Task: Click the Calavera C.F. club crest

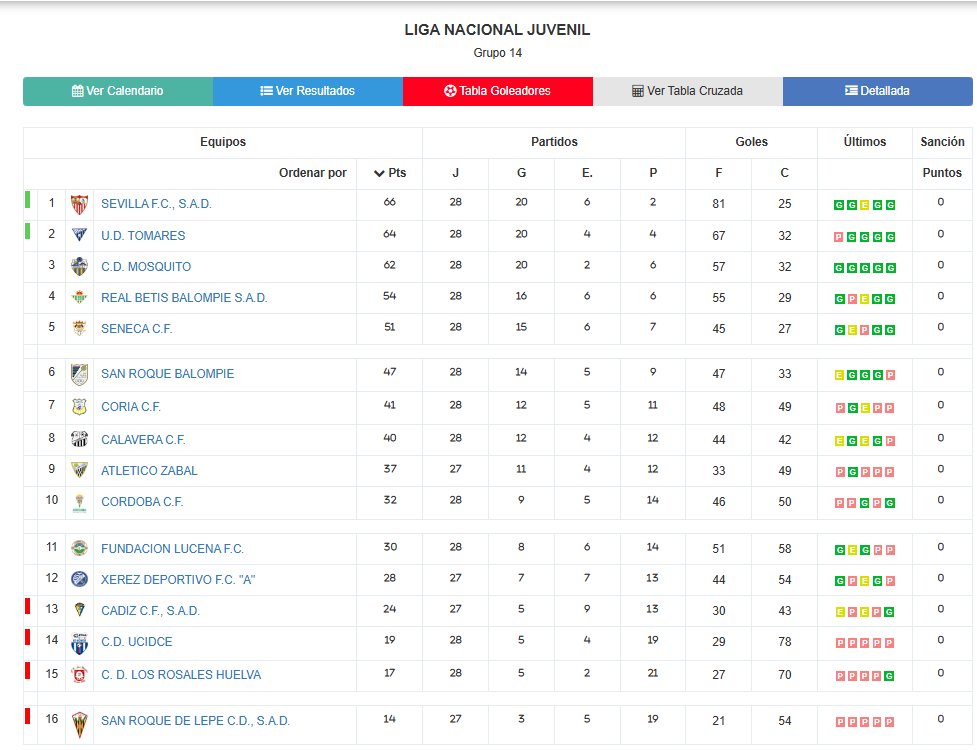Action: (x=79, y=439)
